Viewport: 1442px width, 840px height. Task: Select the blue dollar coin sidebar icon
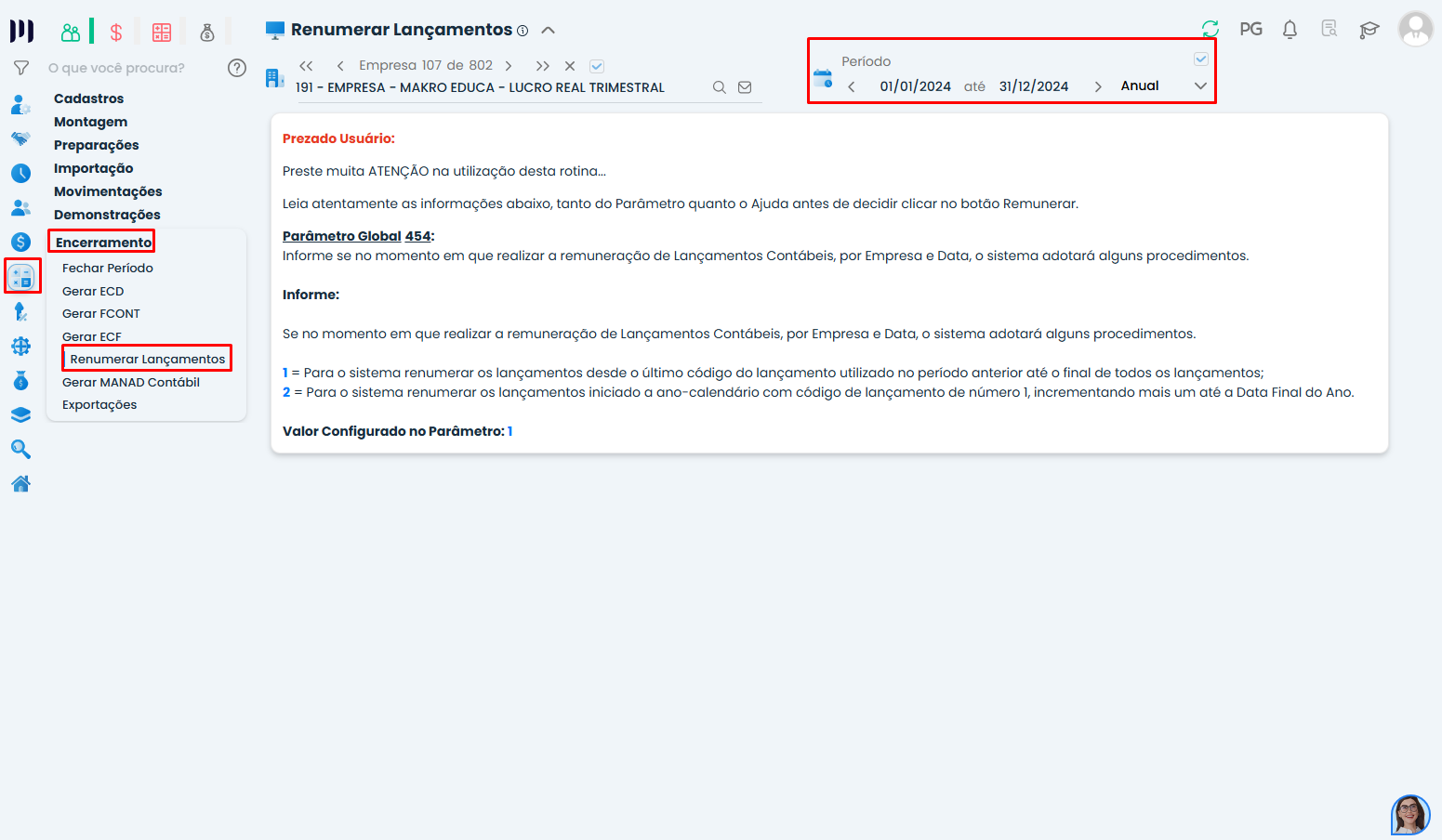(x=21, y=242)
